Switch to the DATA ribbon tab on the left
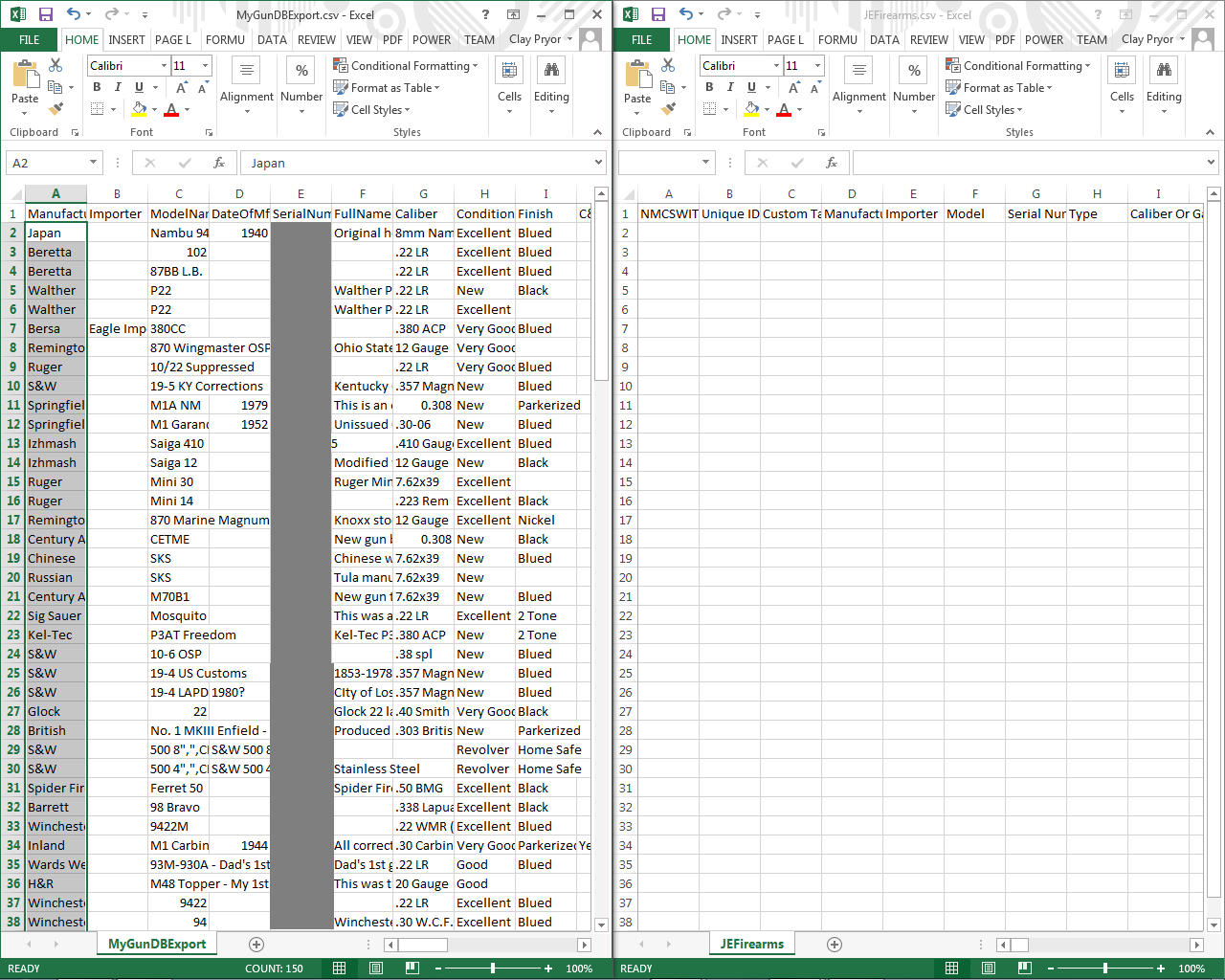 coord(272,40)
